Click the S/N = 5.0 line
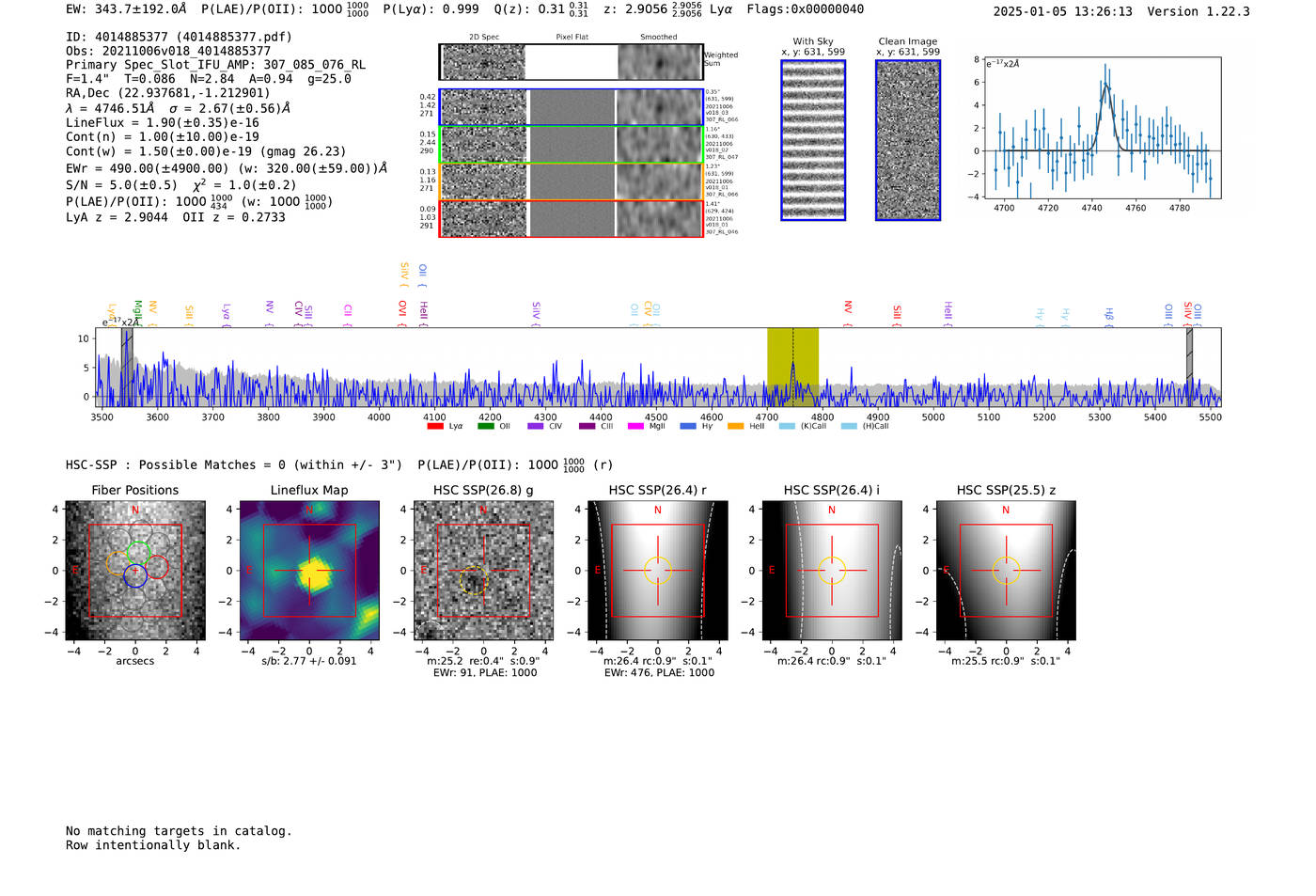 180,185
